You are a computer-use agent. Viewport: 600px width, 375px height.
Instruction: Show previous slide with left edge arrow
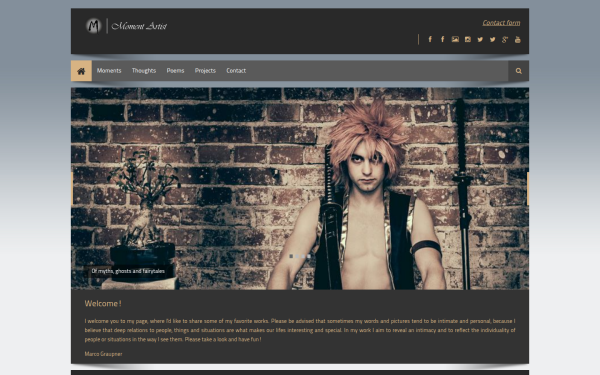[72, 188]
